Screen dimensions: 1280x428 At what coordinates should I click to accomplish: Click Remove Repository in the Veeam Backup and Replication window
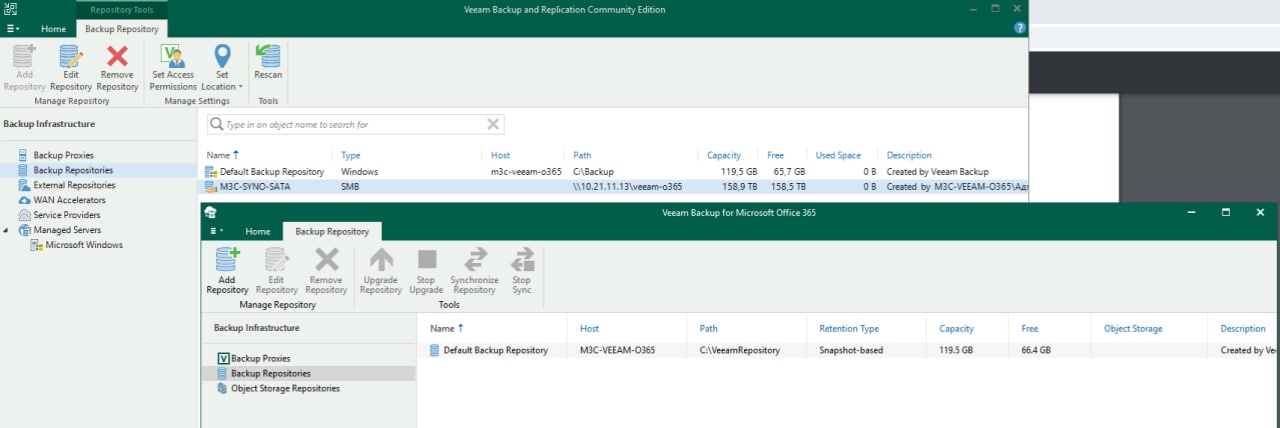point(118,68)
